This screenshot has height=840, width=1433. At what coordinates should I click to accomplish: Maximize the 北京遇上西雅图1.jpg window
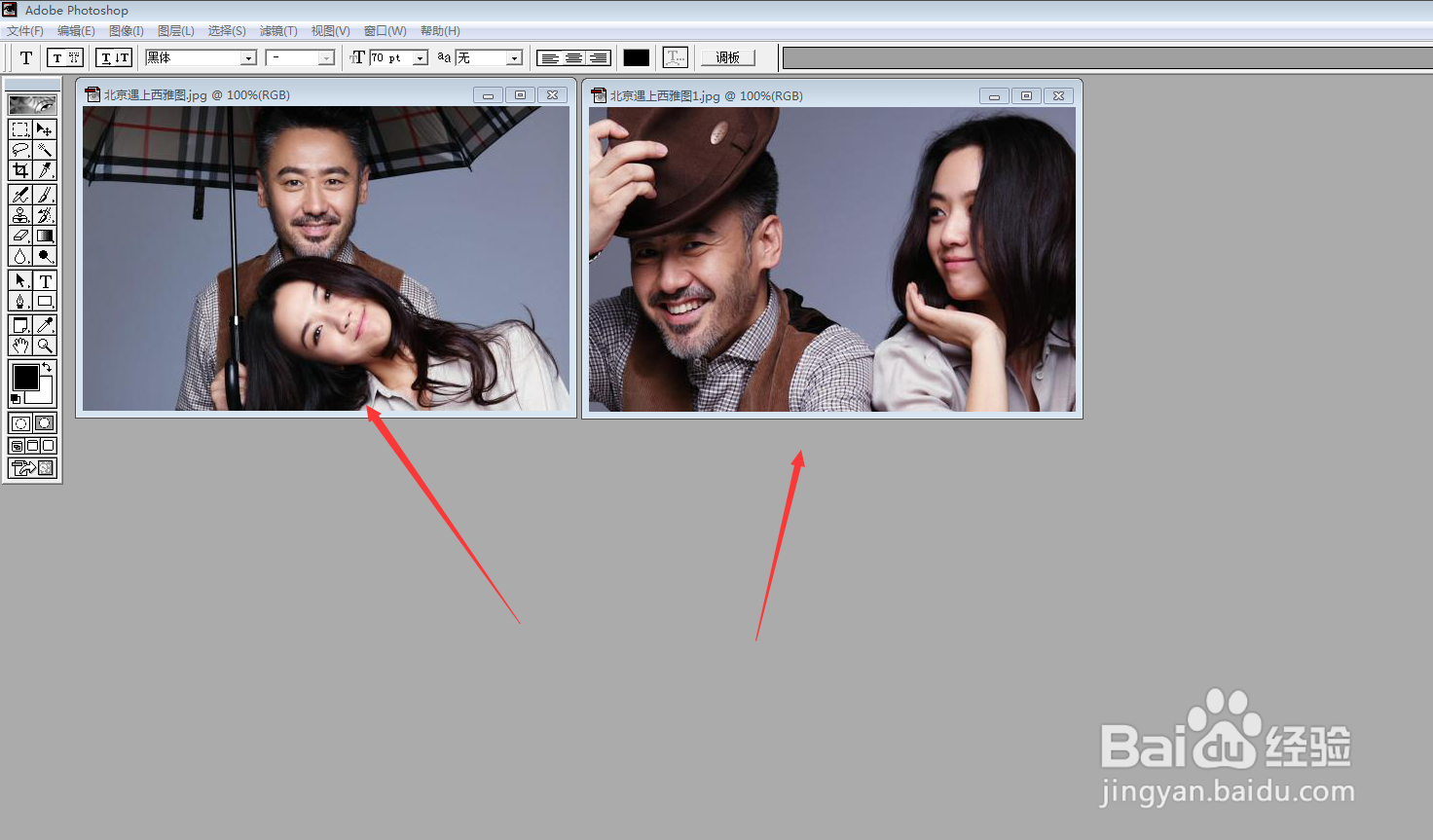click(x=1026, y=95)
